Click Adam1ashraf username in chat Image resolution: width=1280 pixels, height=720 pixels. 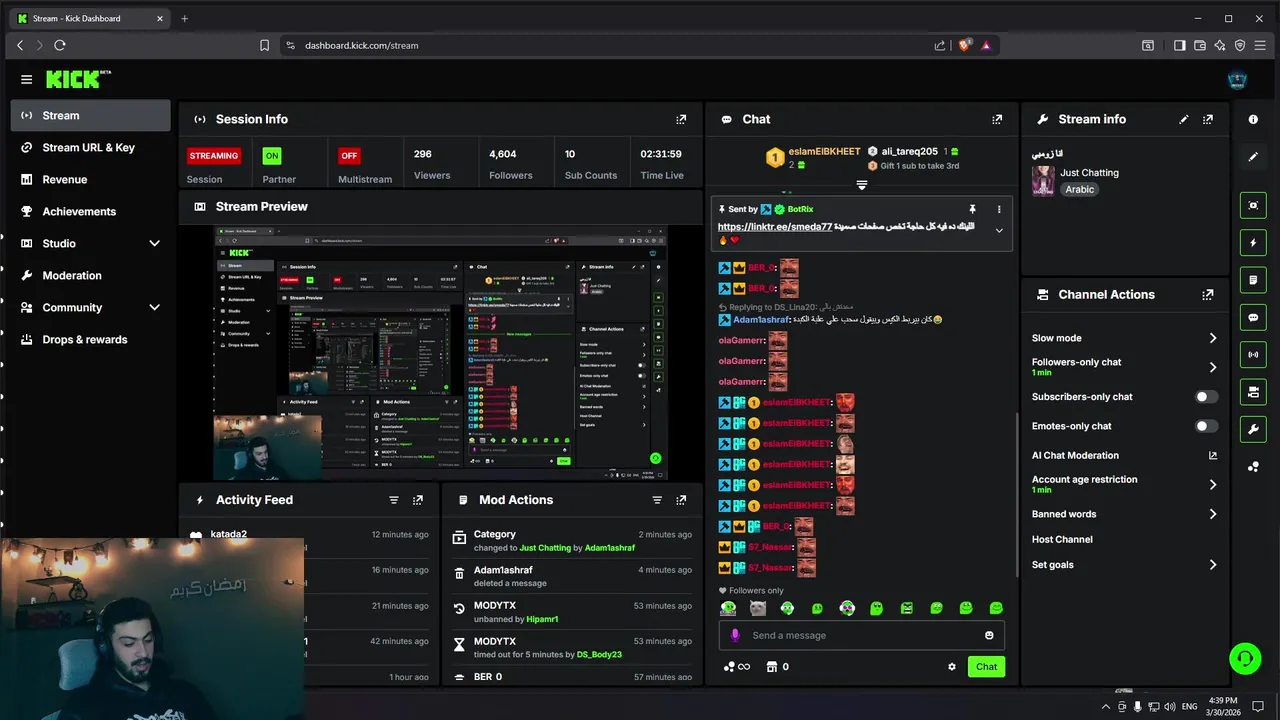[x=761, y=319]
